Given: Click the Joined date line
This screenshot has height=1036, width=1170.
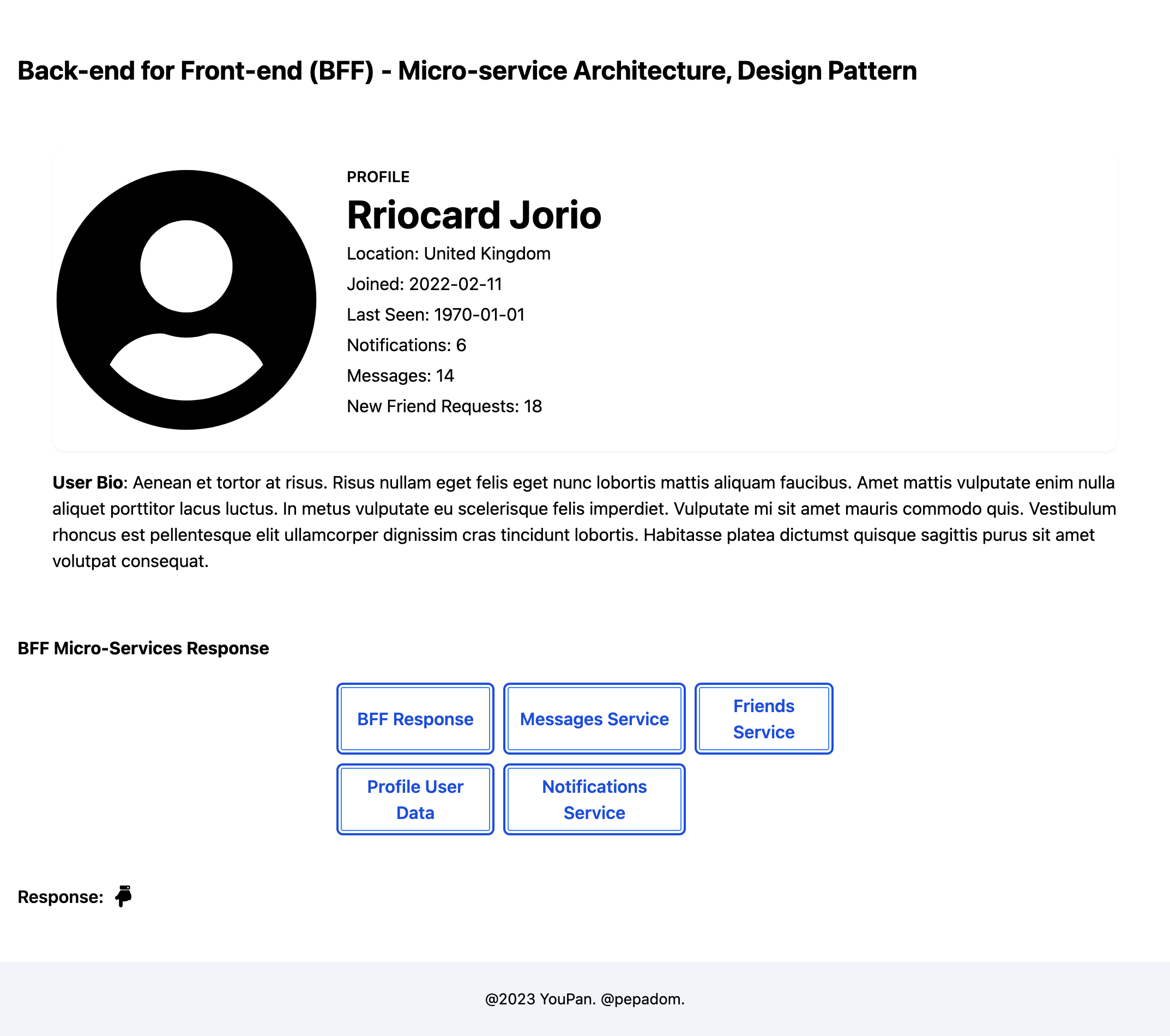Looking at the screenshot, I should (x=424, y=284).
